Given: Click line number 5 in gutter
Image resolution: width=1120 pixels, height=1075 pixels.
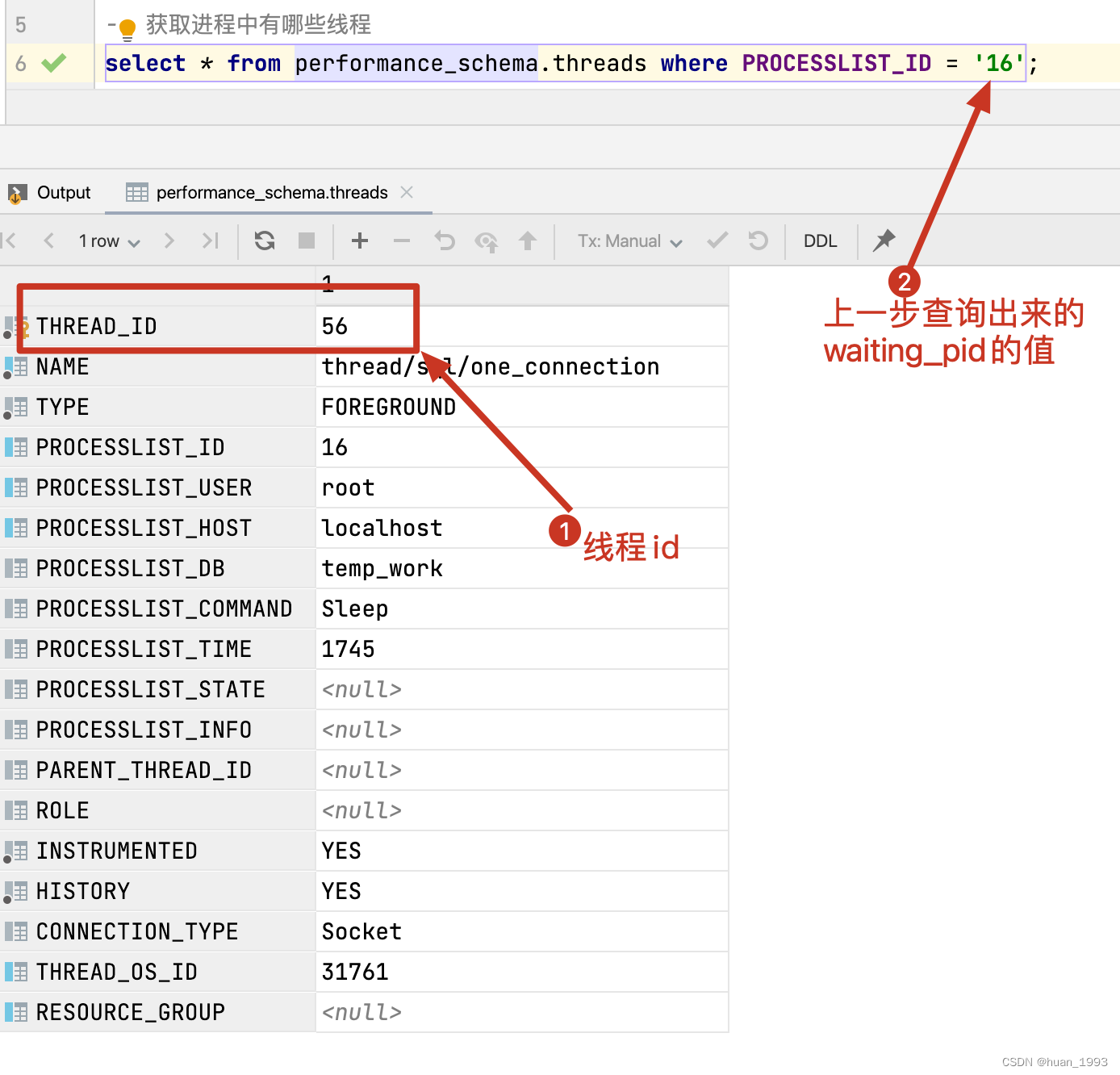Looking at the screenshot, I should pyautogui.click(x=21, y=25).
